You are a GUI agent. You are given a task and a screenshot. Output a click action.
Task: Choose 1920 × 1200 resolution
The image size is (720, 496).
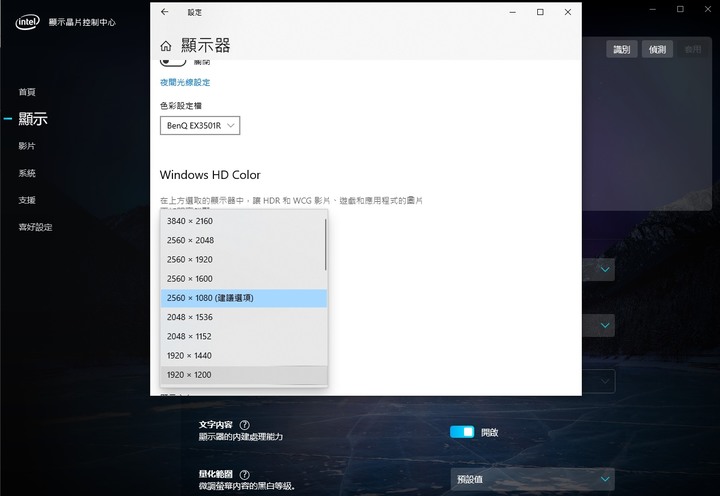tap(244, 375)
